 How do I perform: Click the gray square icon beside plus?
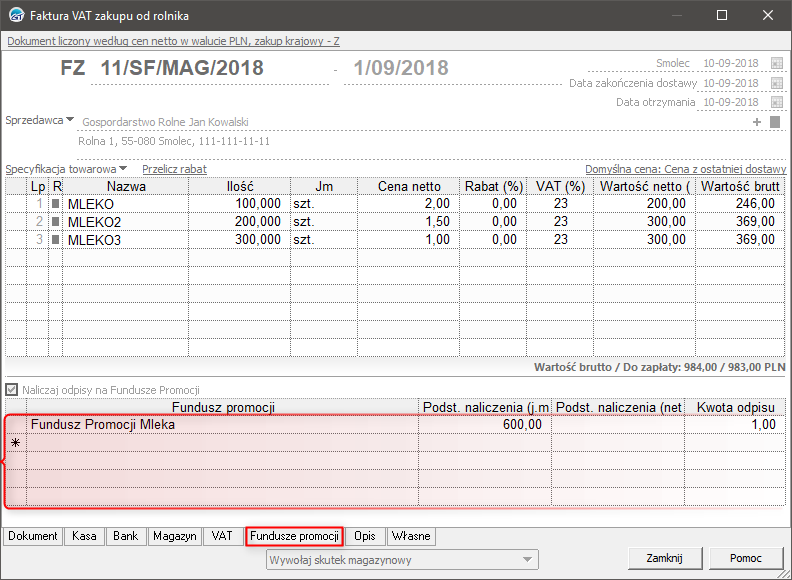coord(774,122)
